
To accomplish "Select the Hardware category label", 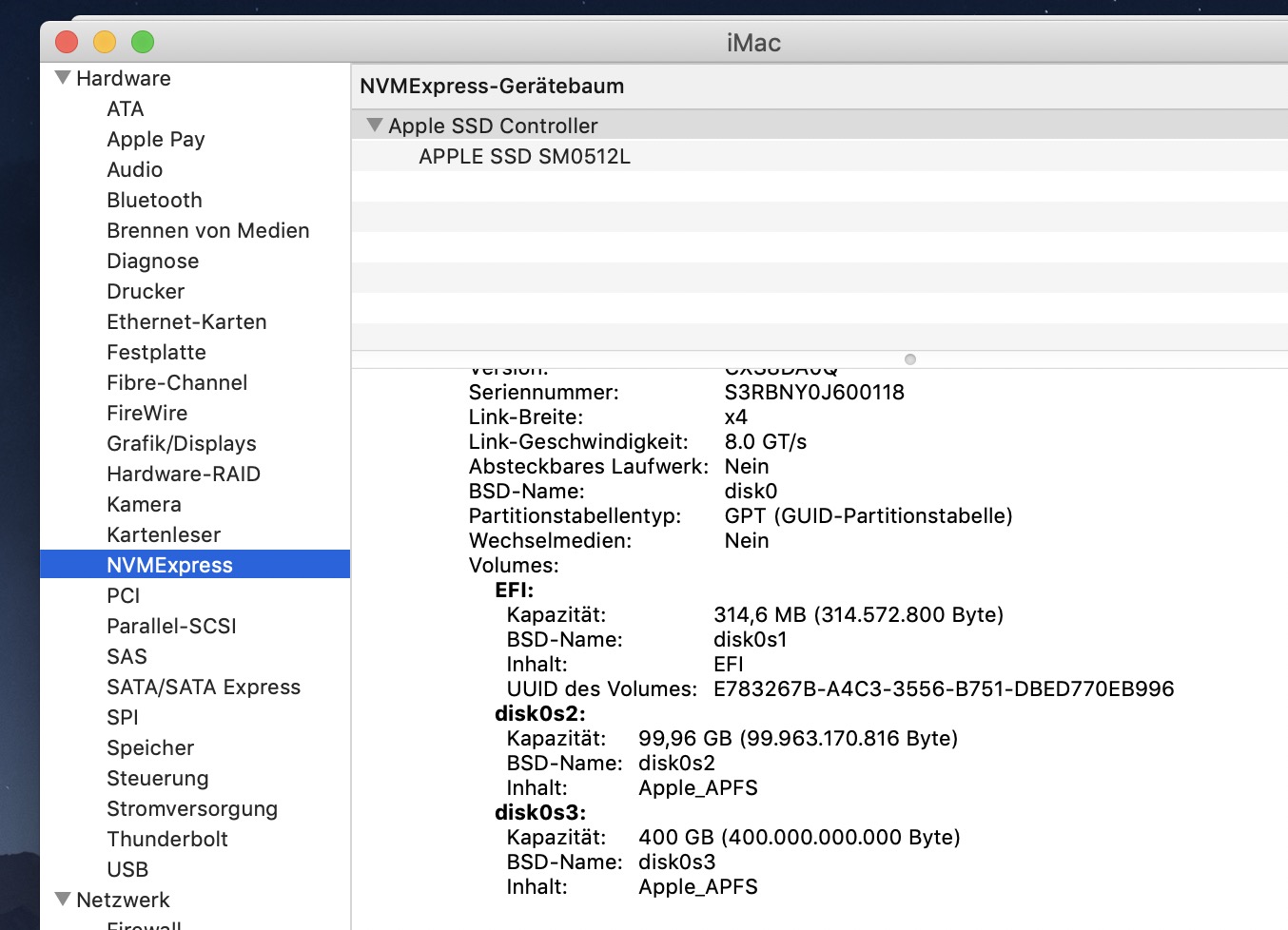I will [x=124, y=78].
